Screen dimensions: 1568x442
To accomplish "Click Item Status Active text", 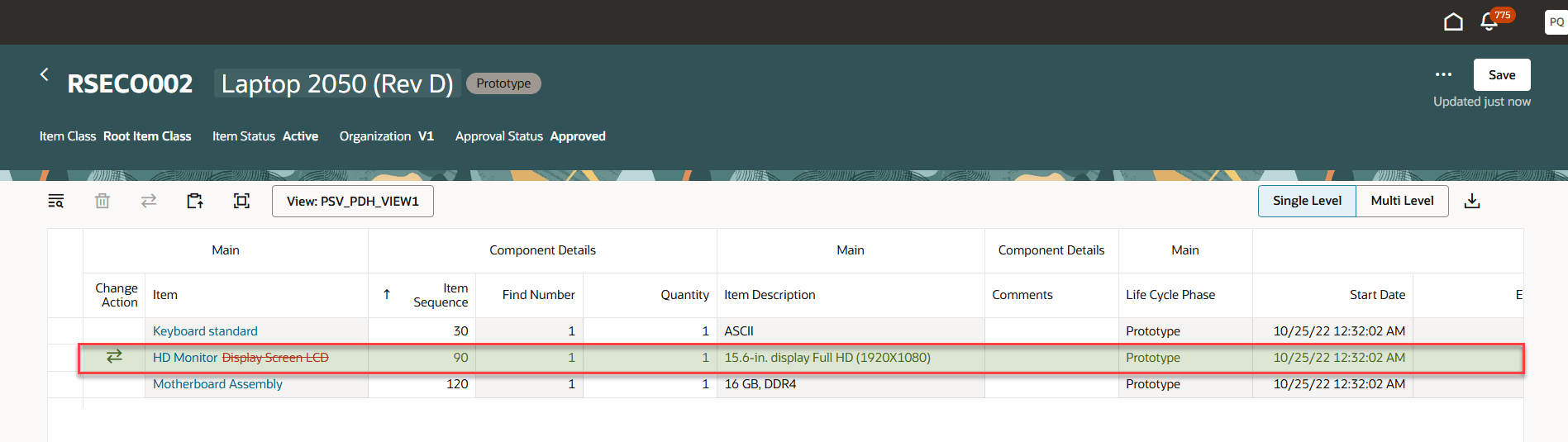I will click(265, 136).
